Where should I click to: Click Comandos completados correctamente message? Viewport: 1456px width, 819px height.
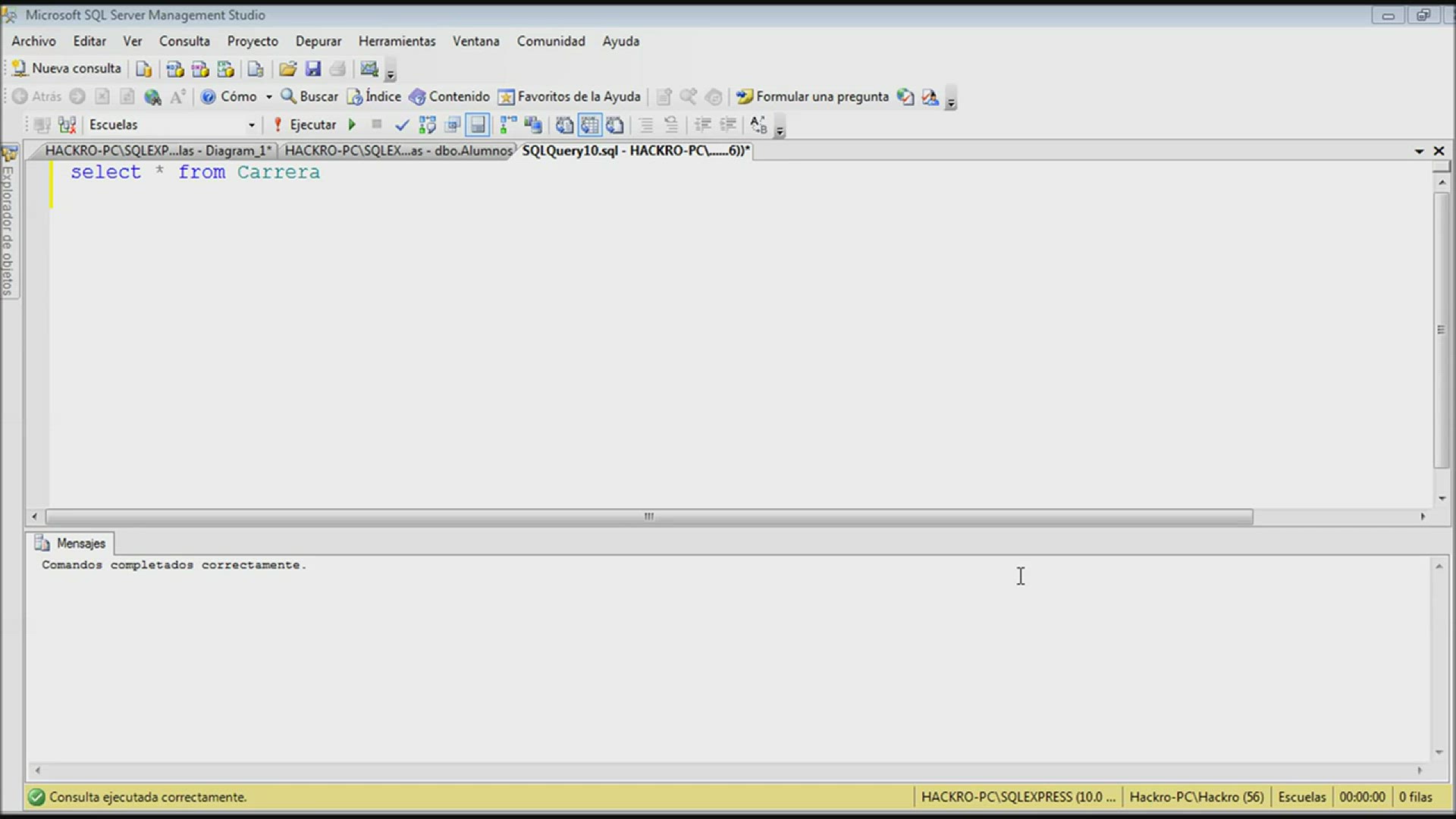(x=174, y=566)
